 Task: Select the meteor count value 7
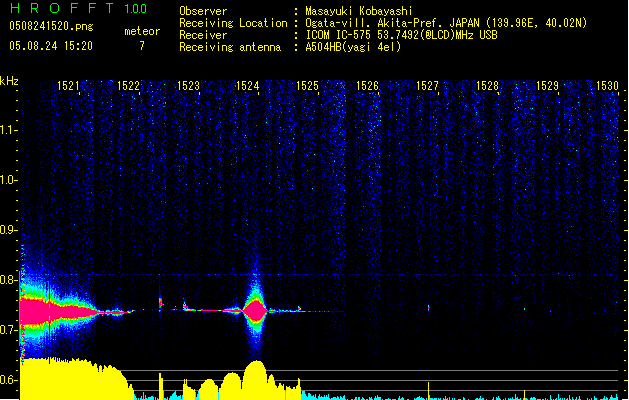(x=141, y=46)
